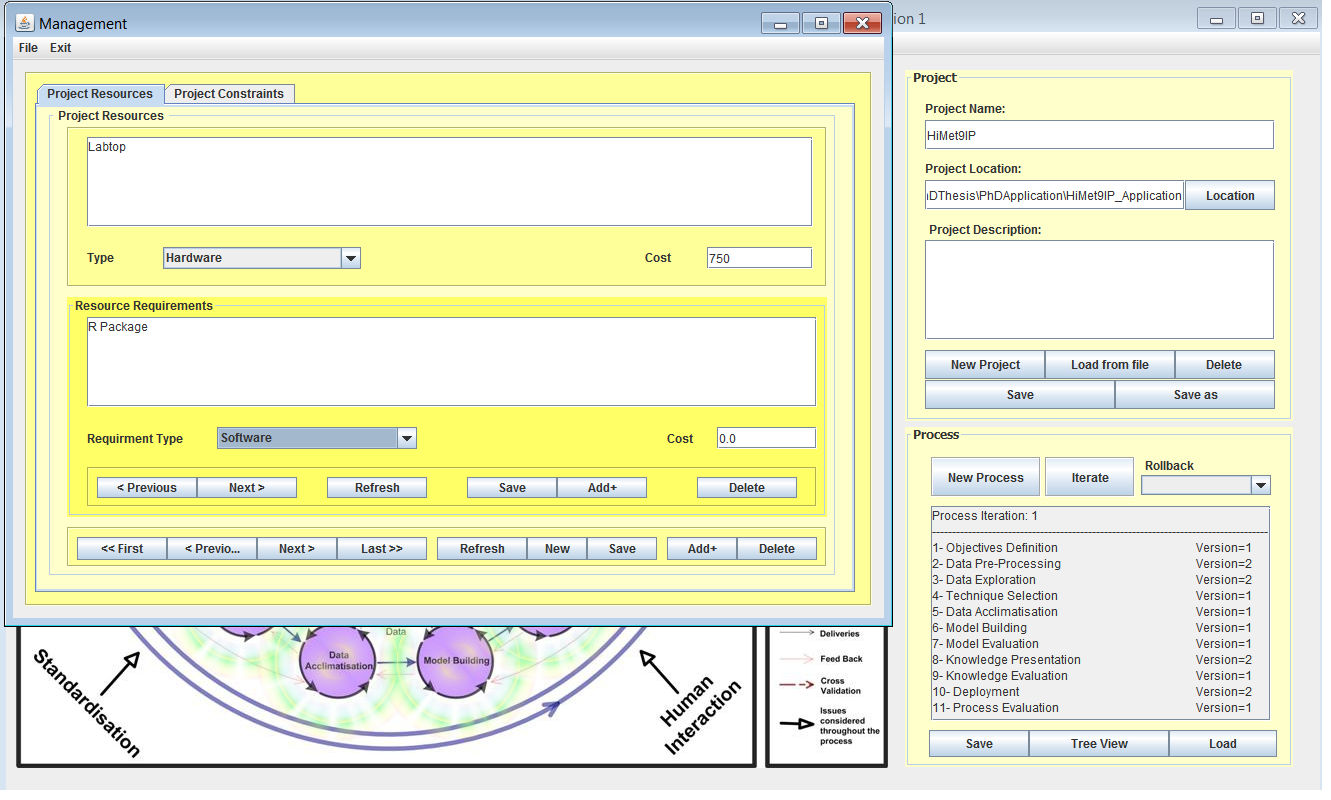Switch to the Project Constraints tab
The height and width of the screenshot is (800, 1331).
[x=229, y=94]
